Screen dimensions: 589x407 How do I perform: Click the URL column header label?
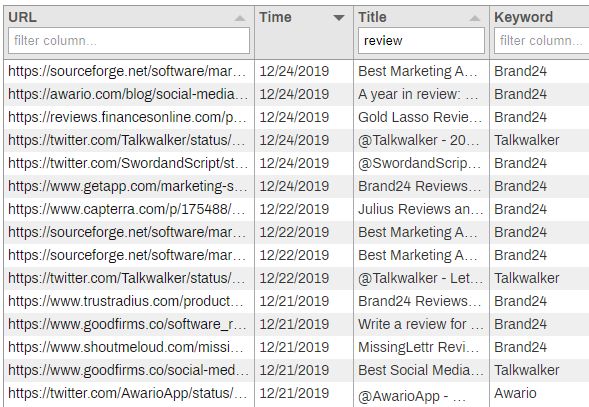point(23,17)
